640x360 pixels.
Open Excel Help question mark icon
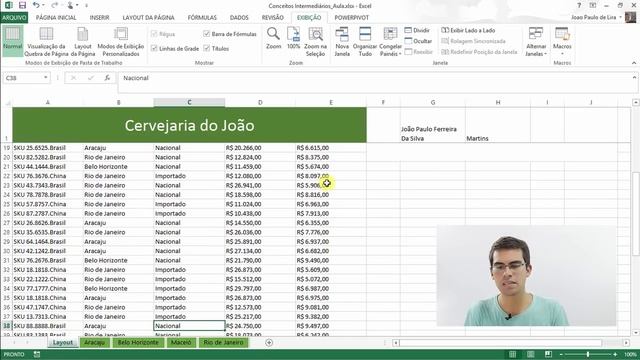[x=579, y=5]
